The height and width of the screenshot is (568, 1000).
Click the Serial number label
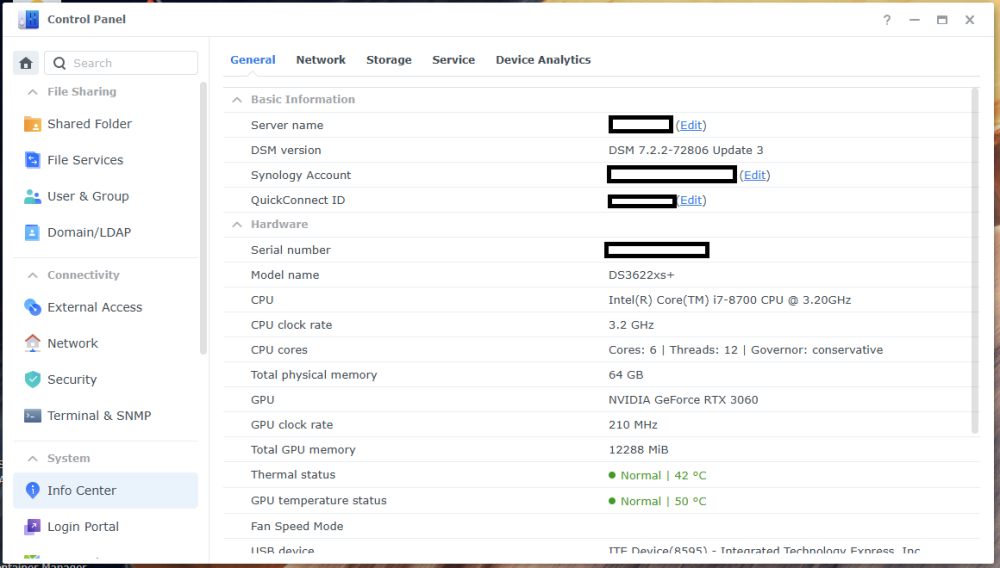click(290, 251)
